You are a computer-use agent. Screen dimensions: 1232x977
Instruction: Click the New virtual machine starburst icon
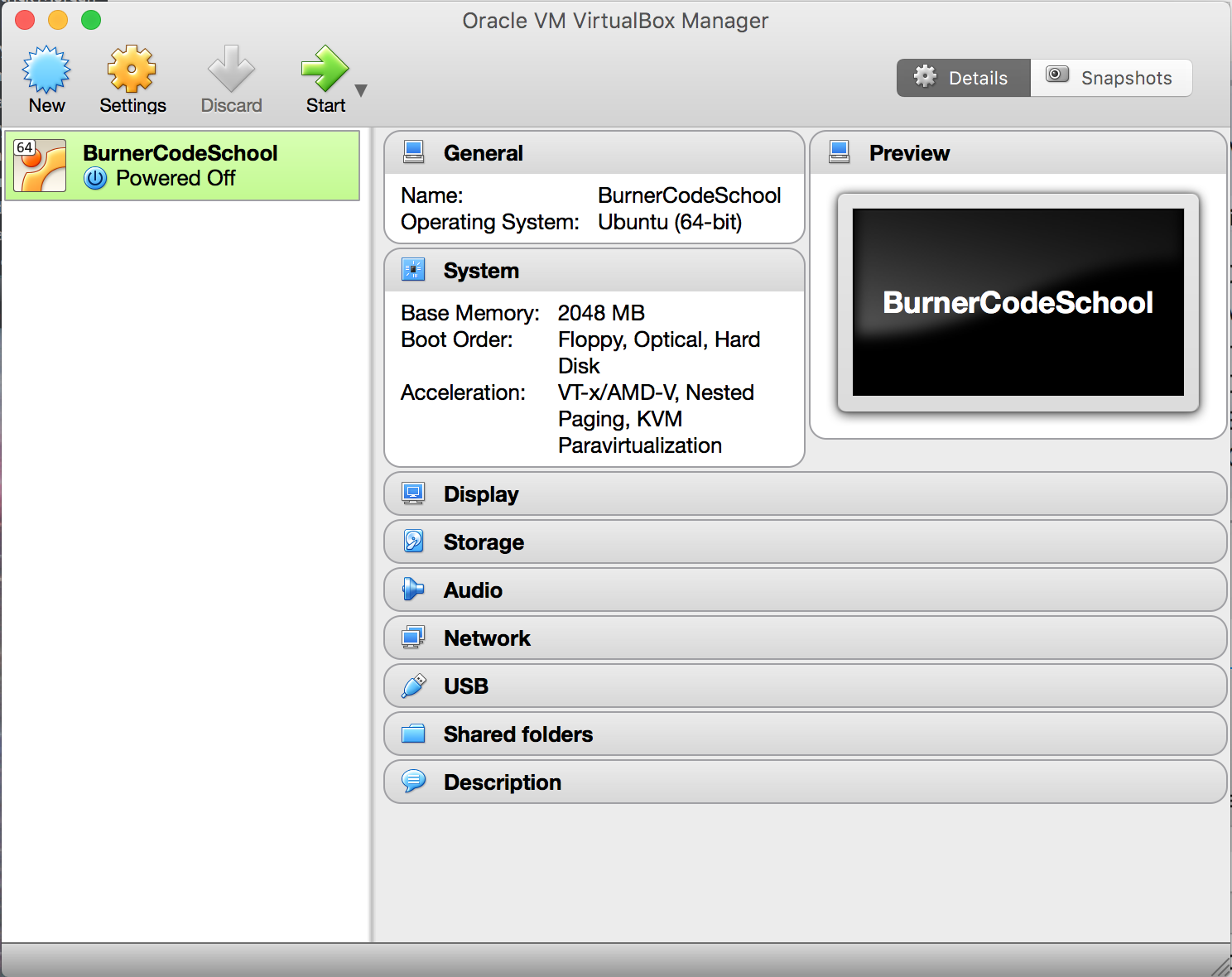(46, 69)
